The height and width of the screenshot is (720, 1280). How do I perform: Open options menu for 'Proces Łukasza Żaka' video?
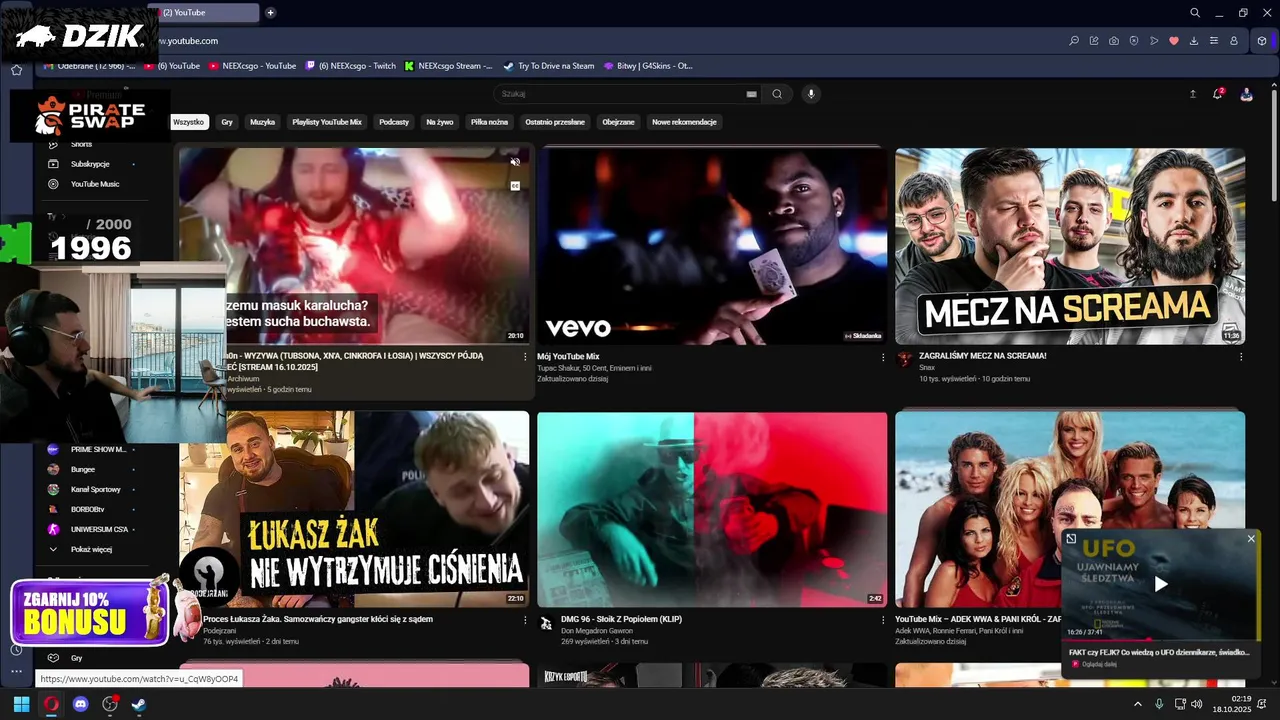click(525, 620)
